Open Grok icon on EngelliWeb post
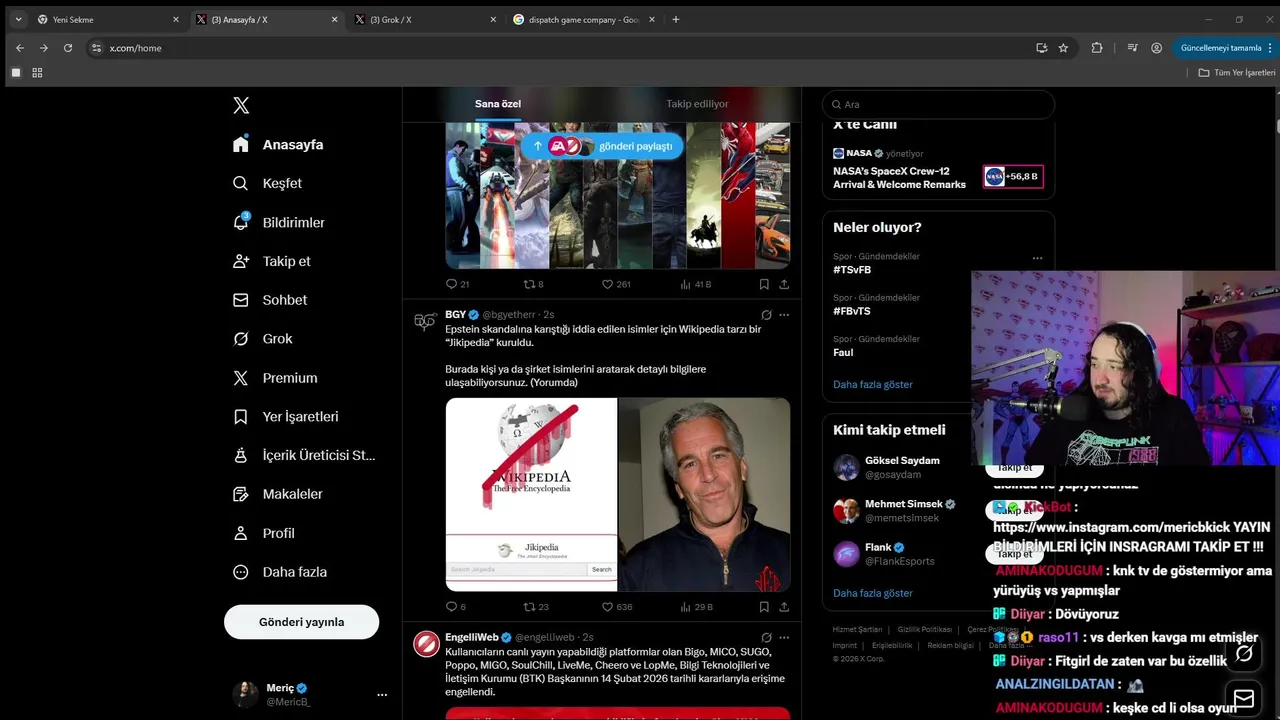 tap(766, 637)
